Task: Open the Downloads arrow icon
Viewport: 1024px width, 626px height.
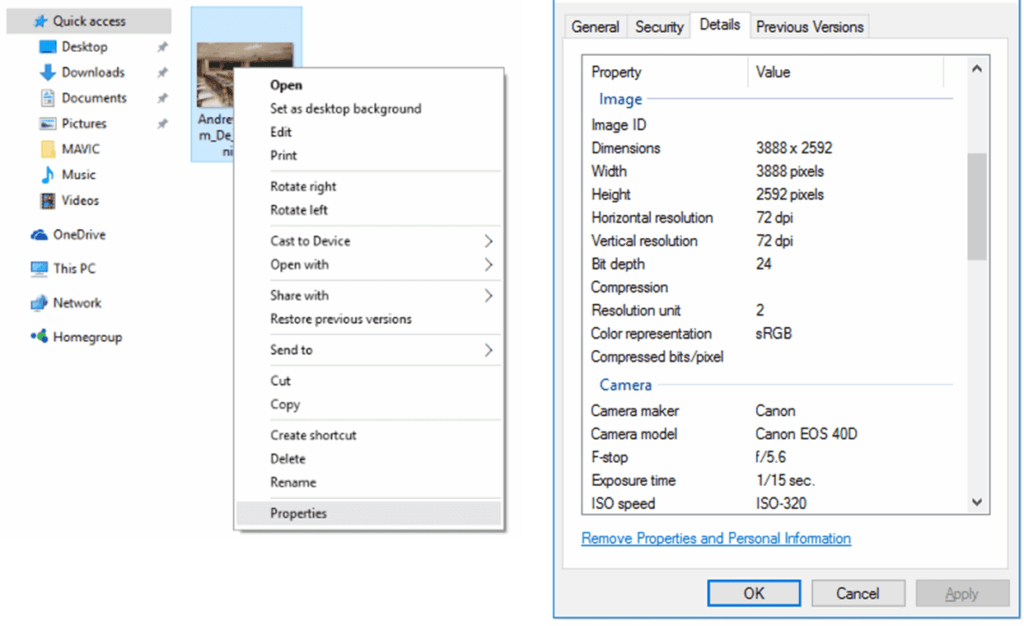Action: [47, 72]
